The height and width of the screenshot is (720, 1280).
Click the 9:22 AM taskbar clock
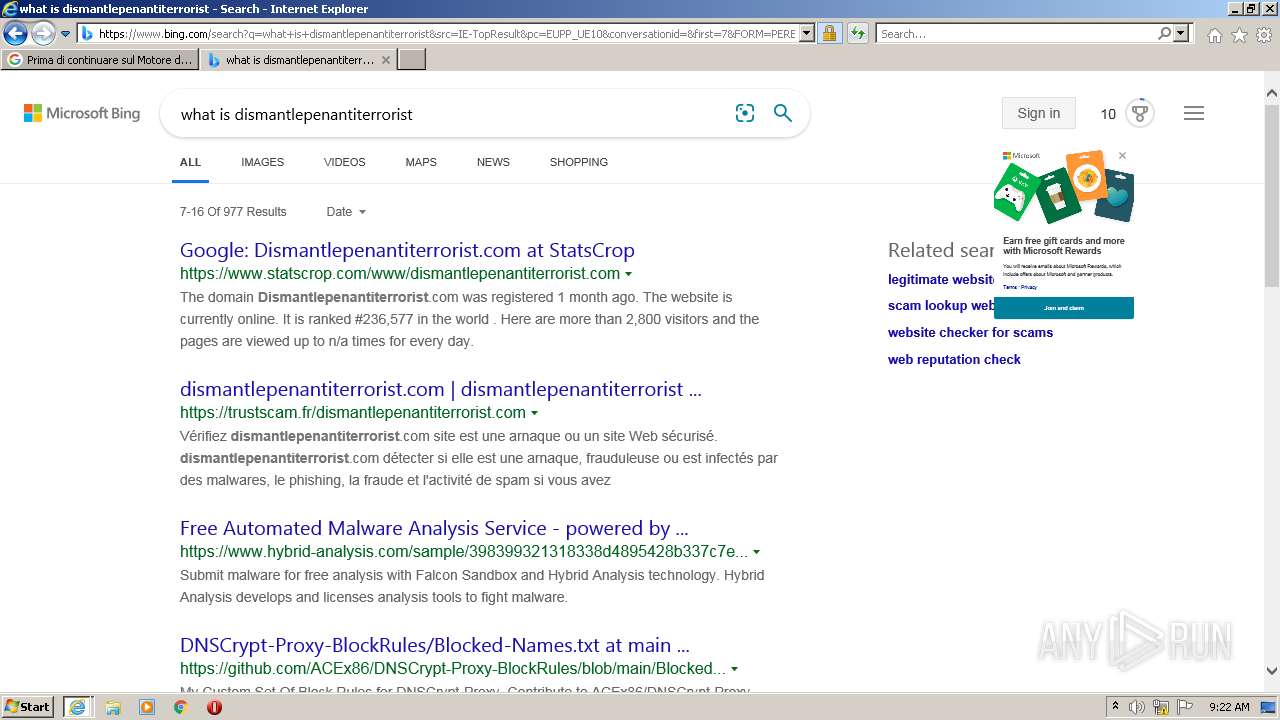1229,707
